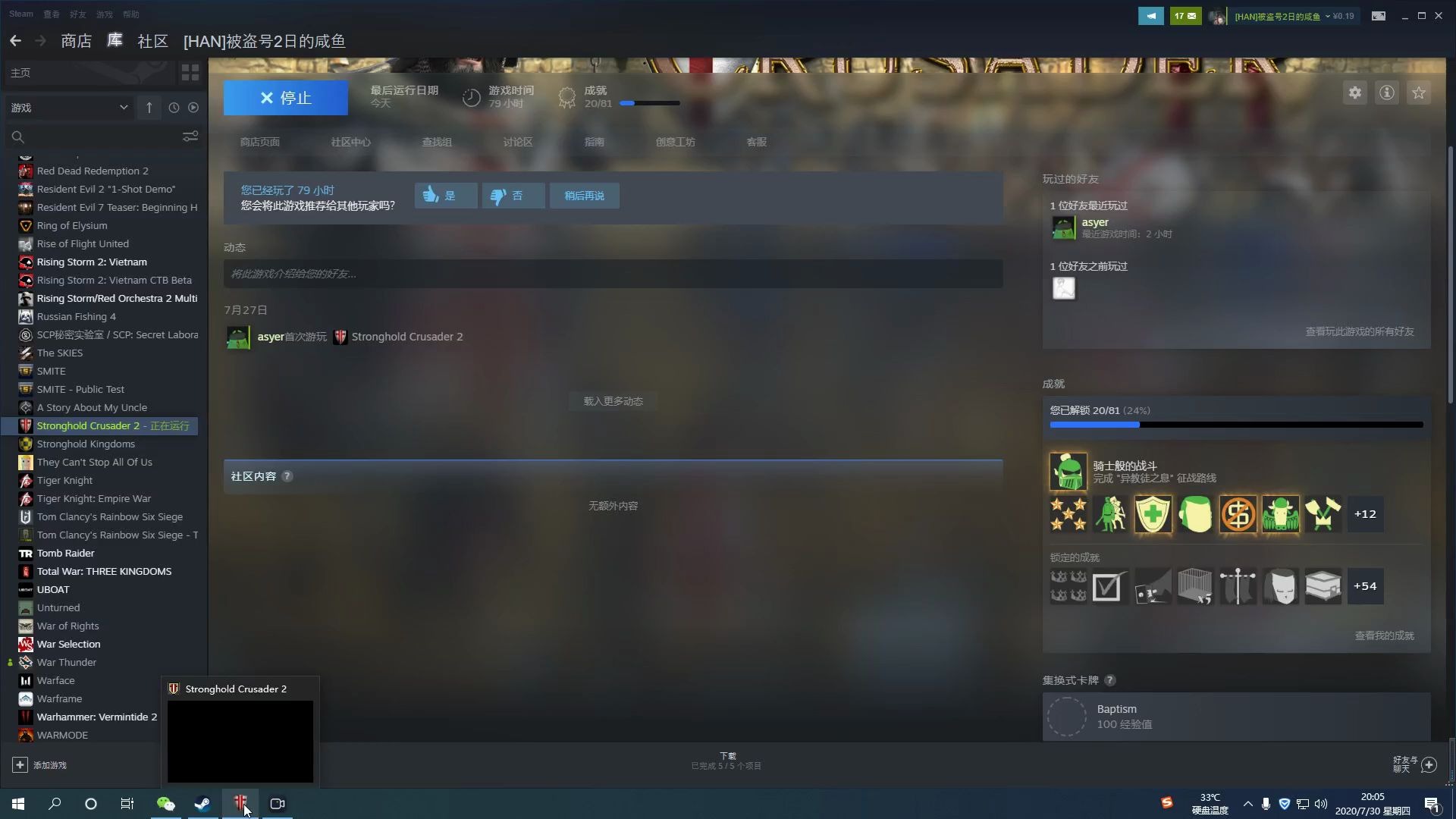The height and width of the screenshot is (819, 1456).
Task: Open WeChat from the taskbar
Action: pyautogui.click(x=166, y=804)
